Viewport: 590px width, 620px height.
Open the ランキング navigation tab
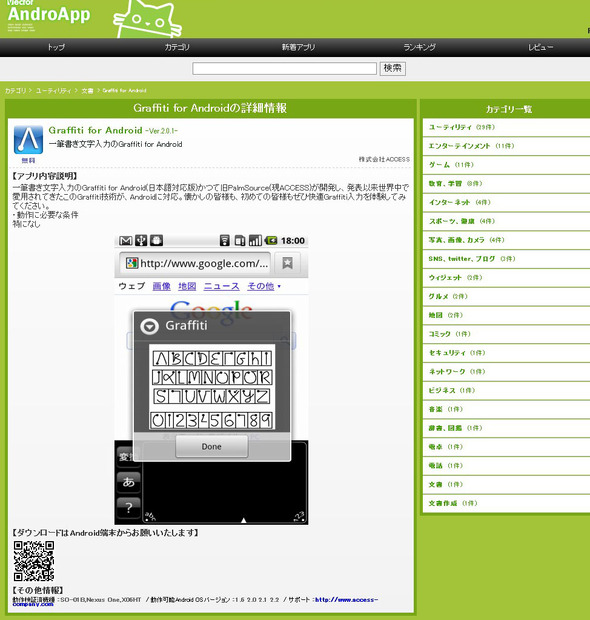[420, 47]
